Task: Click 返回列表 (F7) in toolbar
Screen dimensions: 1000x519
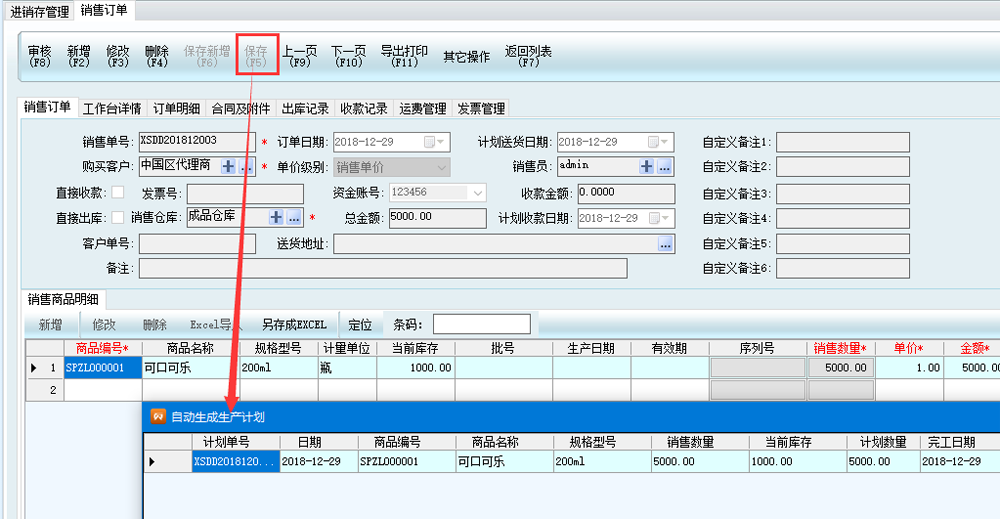Action: point(528,56)
